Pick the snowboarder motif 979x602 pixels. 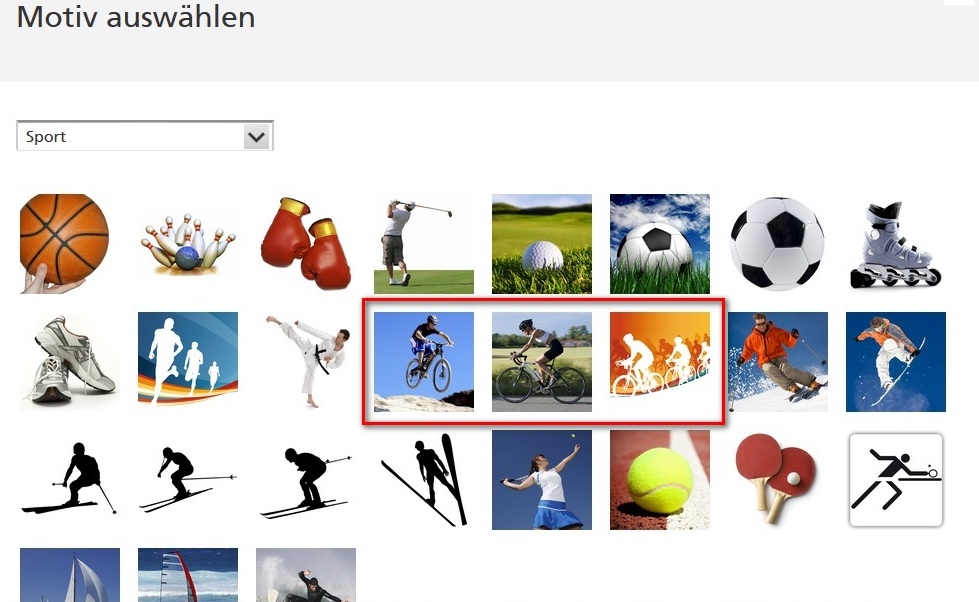pyautogui.click(x=896, y=362)
